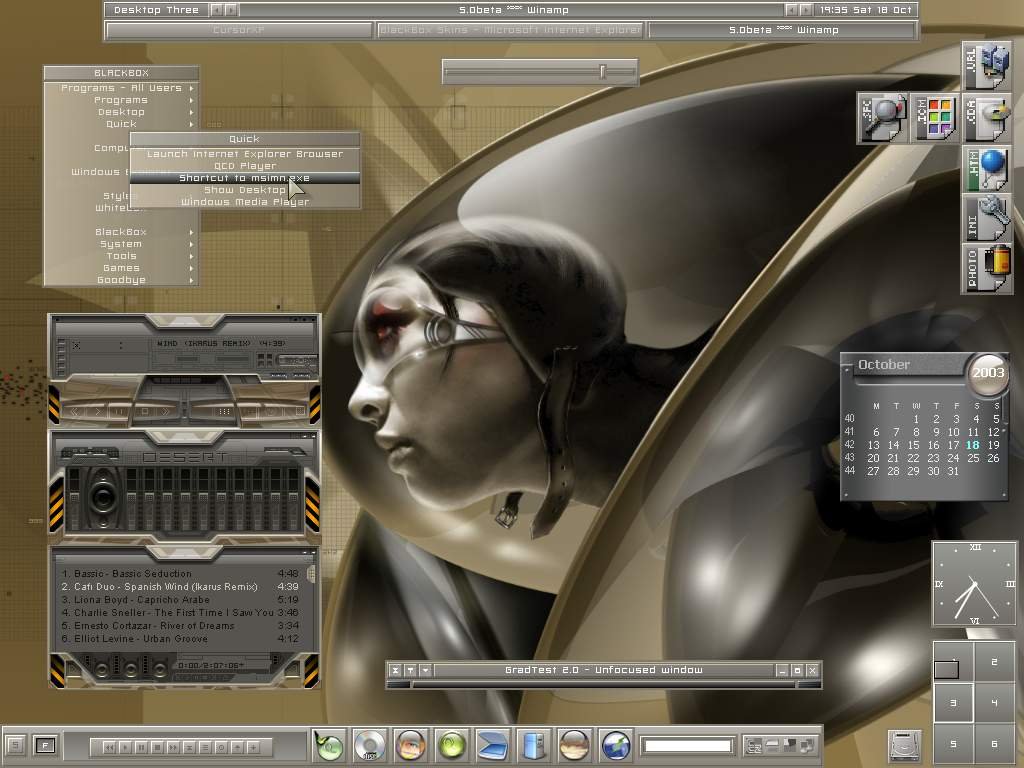Stop playback in Winamp main window
Viewport: 1024px width, 768px height.
pyautogui.click(x=146, y=411)
